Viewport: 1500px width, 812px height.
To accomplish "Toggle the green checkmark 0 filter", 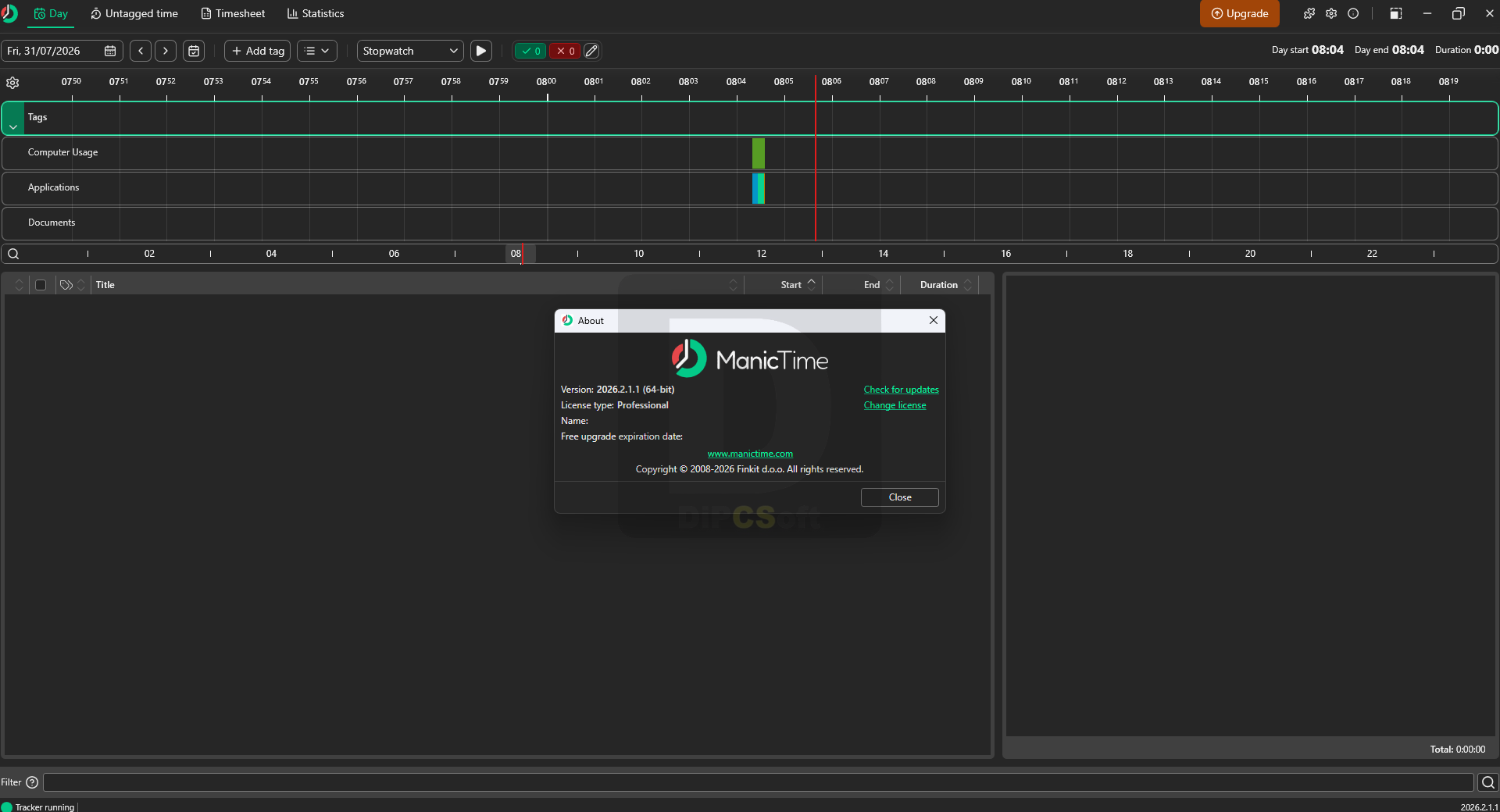I will pyautogui.click(x=531, y=51).
